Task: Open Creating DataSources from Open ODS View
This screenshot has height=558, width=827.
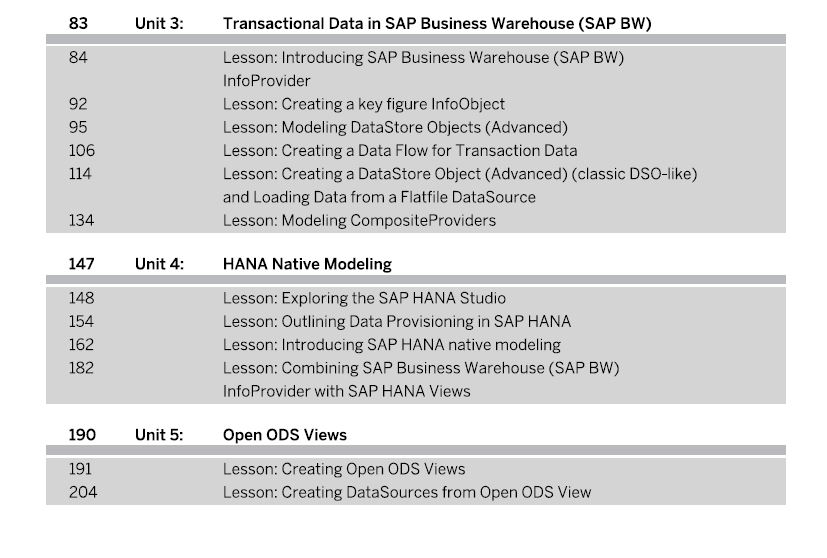Action: (407, 492)
